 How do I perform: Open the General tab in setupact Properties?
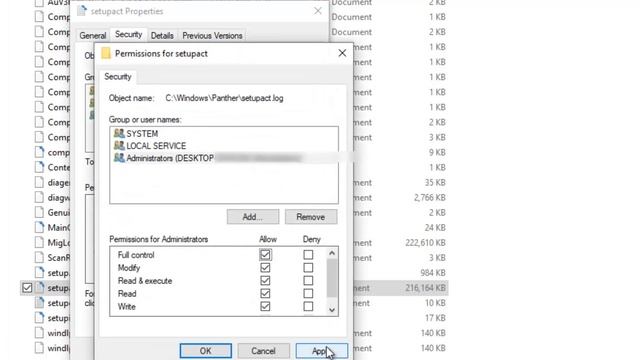93,36
